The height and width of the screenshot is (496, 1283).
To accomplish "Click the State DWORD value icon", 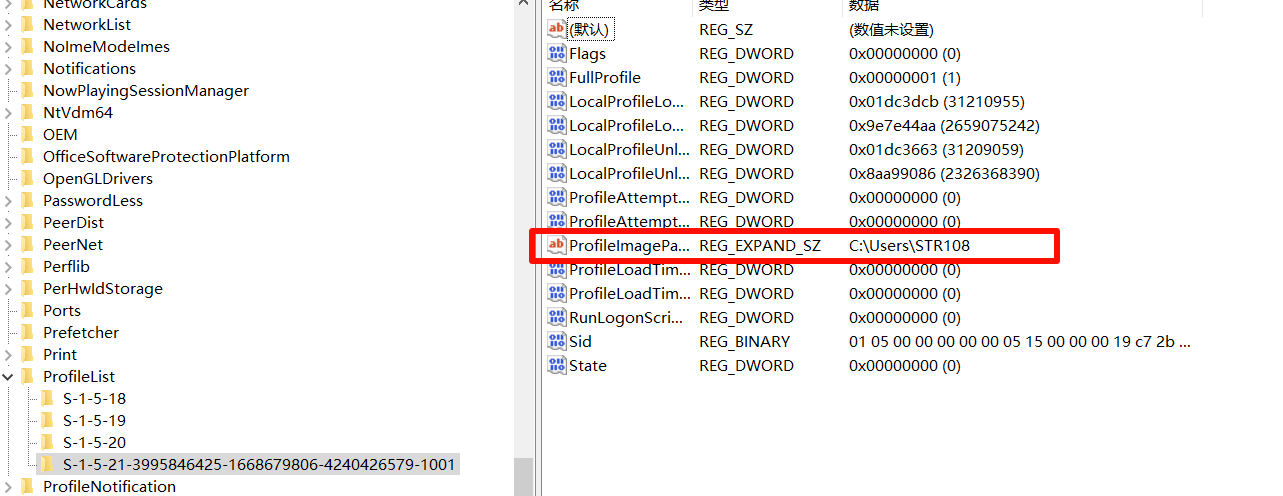I will (557, 366).
